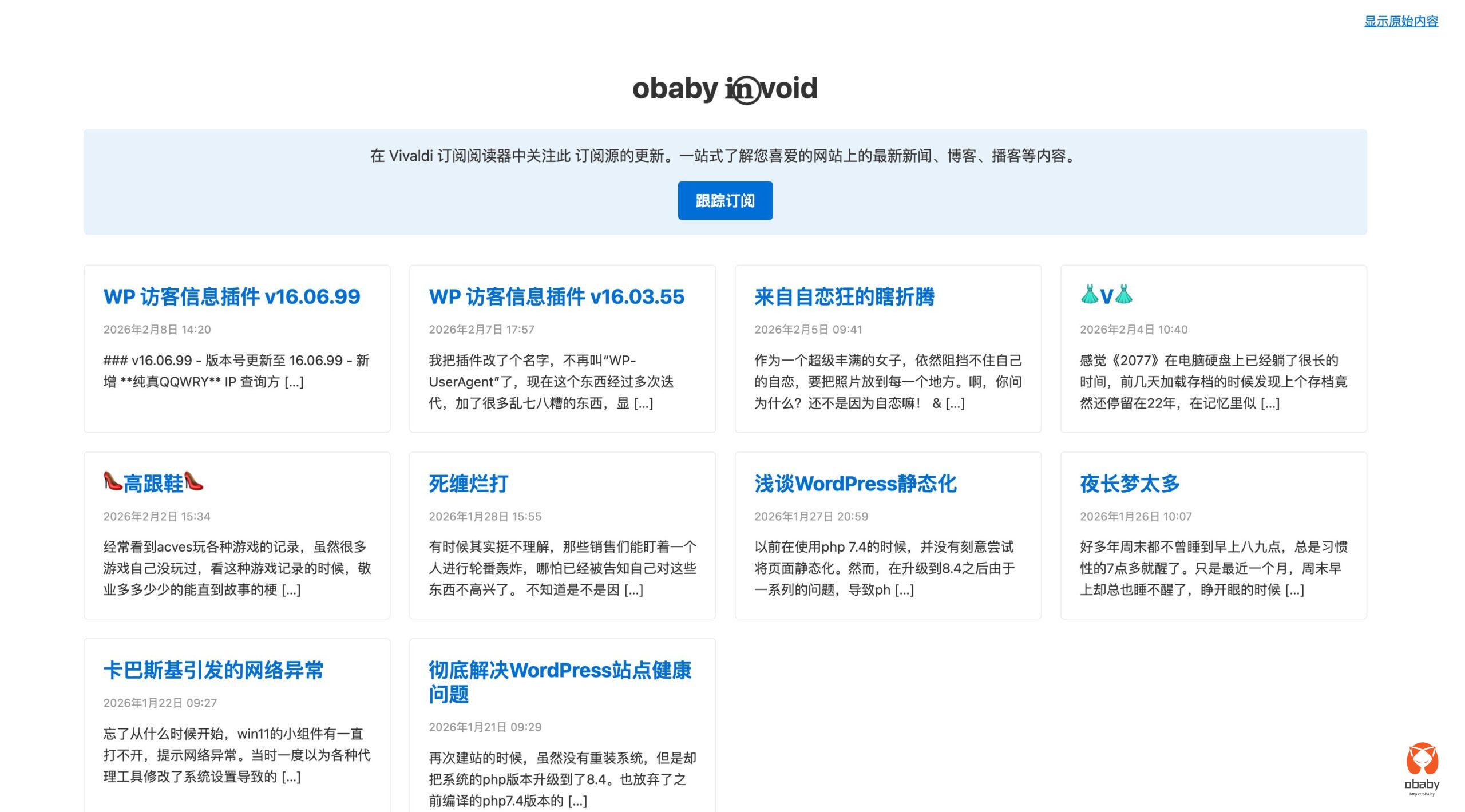Screen dimensions: 1465x812
Task: Open WP 访客信息插件 v16.03.55 article
Action: [556, 296]
